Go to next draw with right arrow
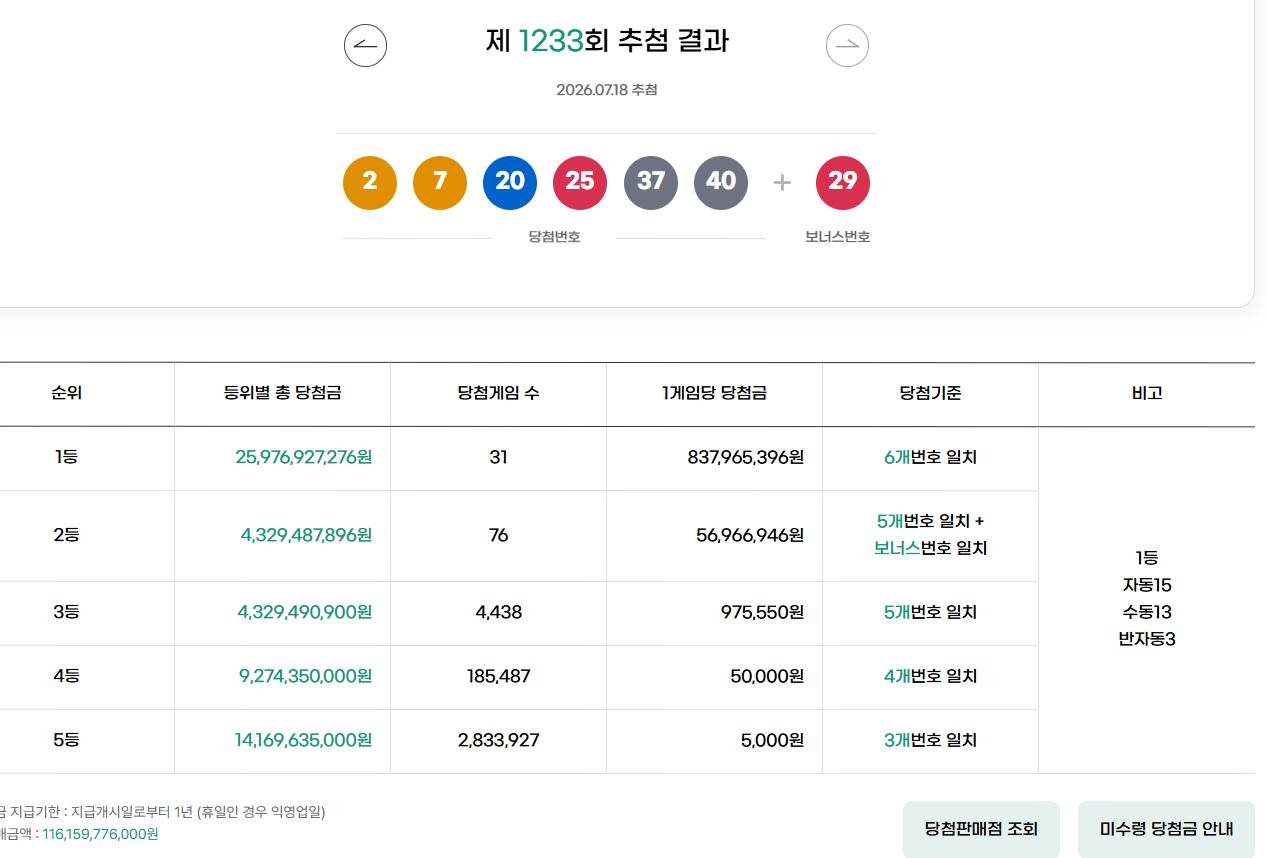 click(847, 45)
